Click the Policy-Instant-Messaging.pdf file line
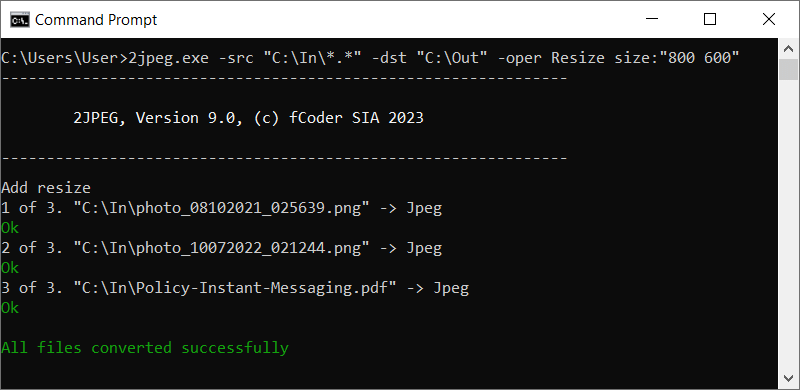Image resolution: width=800 pixels, height=390 pixels. [x=235, y=288]
